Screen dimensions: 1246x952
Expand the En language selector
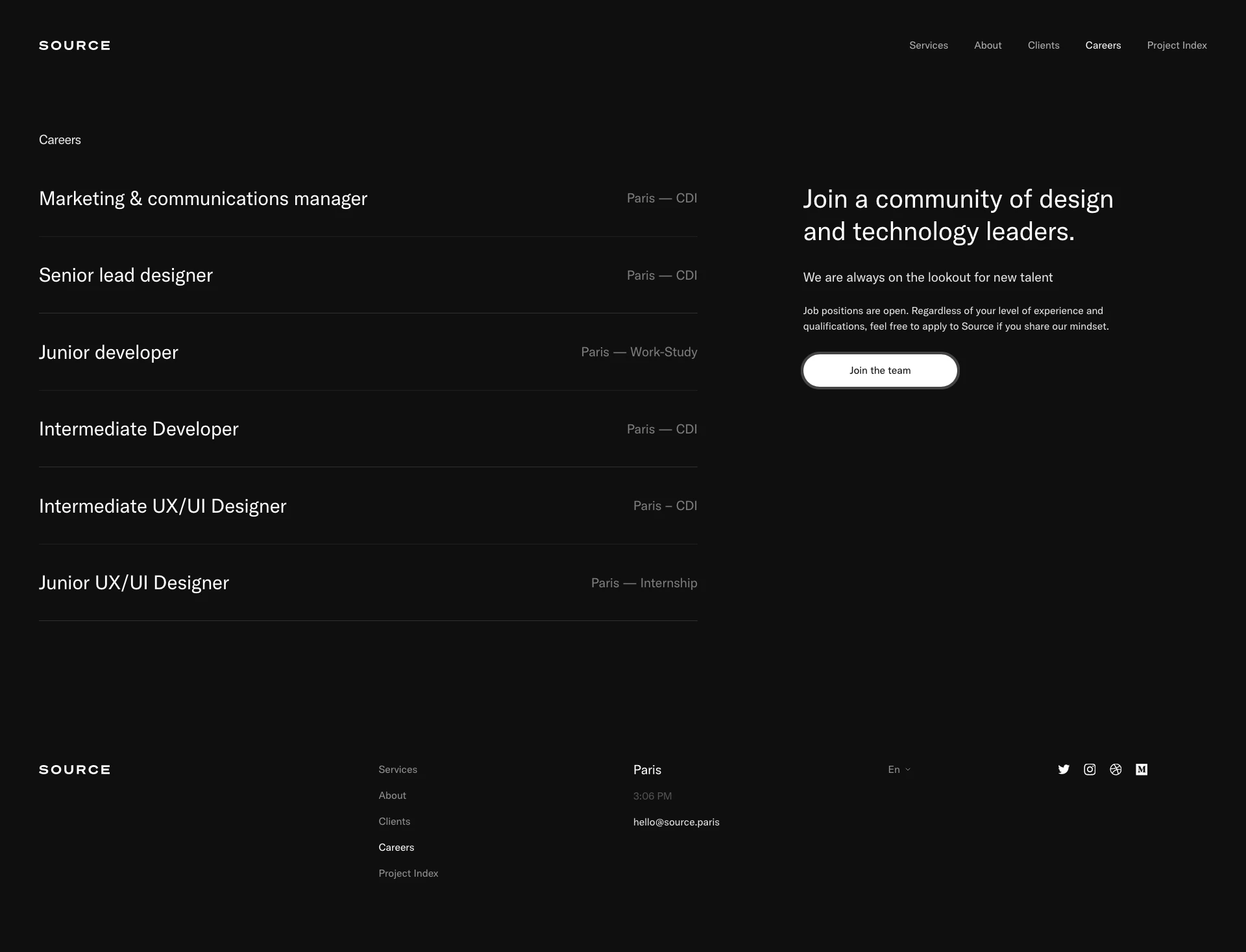point(899,769)
